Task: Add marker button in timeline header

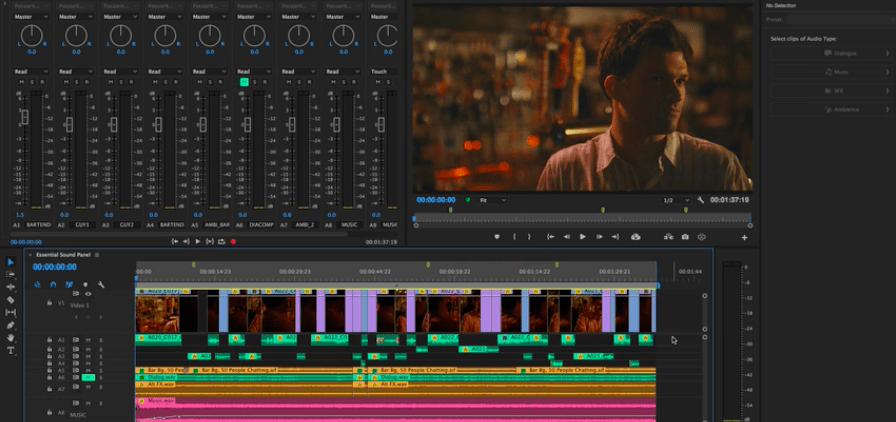Action: (x=86, y=284)
